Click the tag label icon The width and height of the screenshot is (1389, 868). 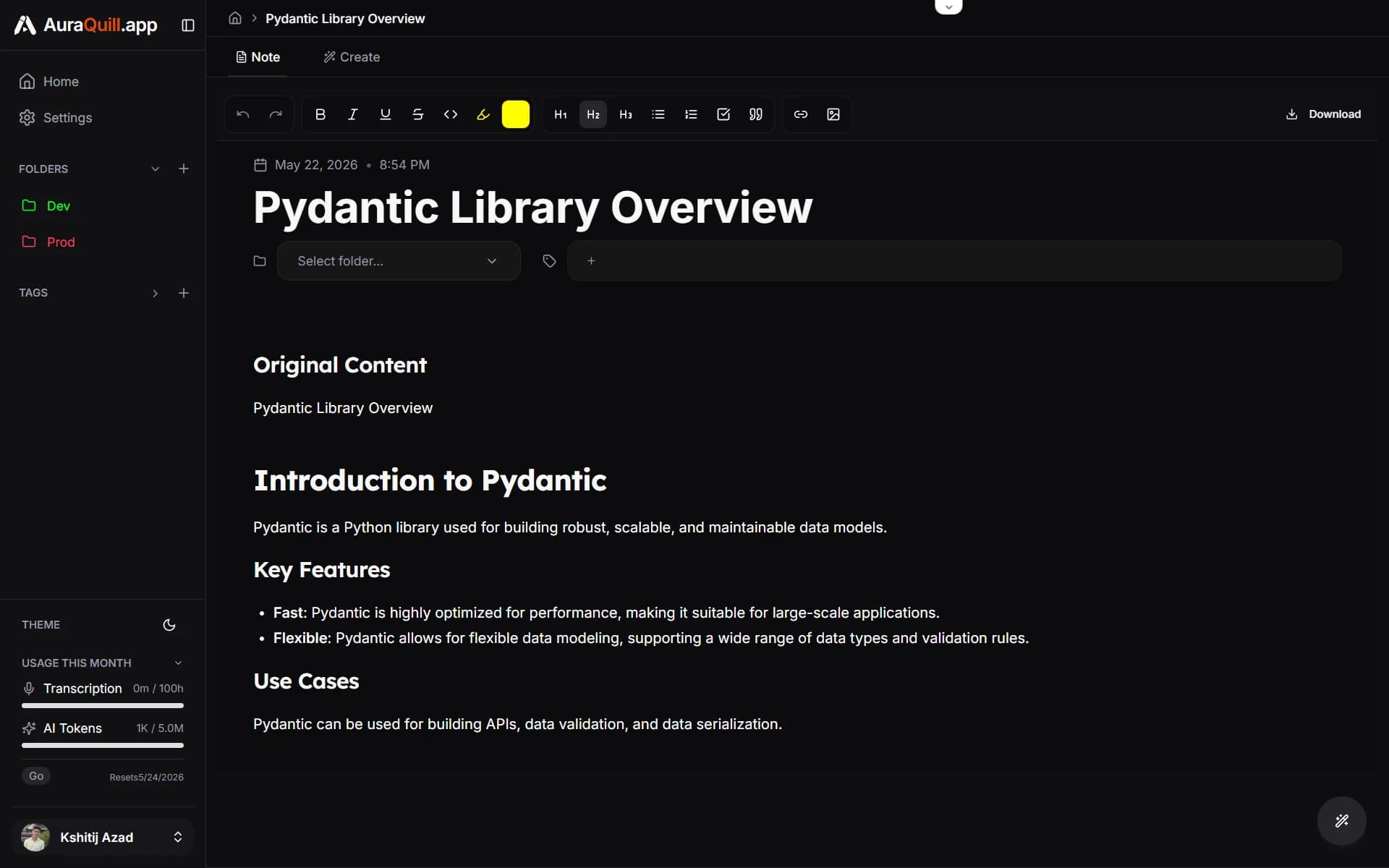pos(549,261)
